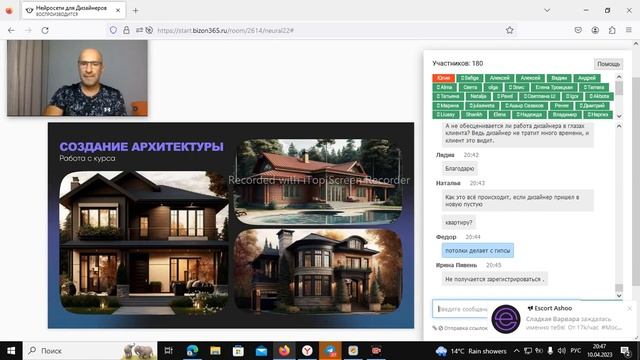Show hidden tray icons chevron
This screenshot has height=360, width=640.
click(516, 351)
